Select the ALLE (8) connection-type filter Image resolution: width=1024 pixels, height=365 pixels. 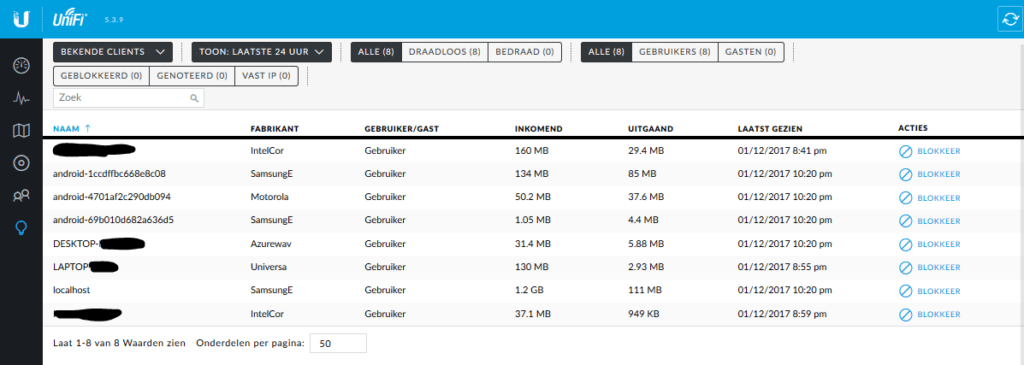point(376,52)
